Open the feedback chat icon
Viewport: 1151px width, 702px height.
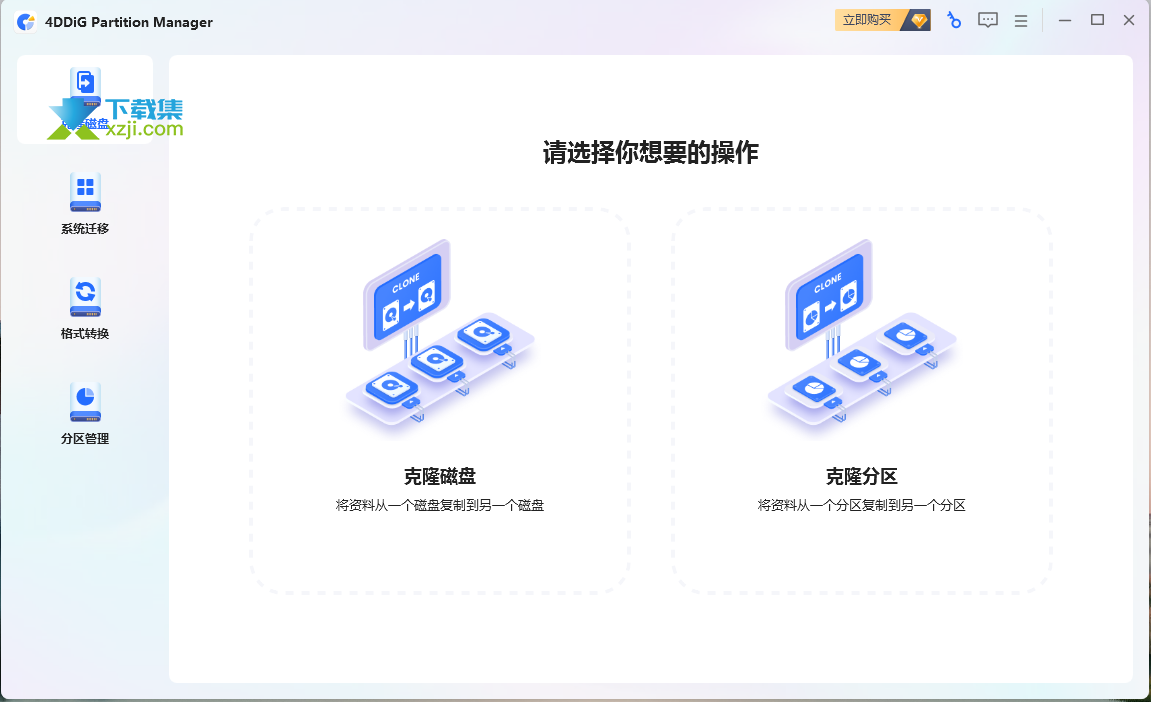click(x=987, y=21)
